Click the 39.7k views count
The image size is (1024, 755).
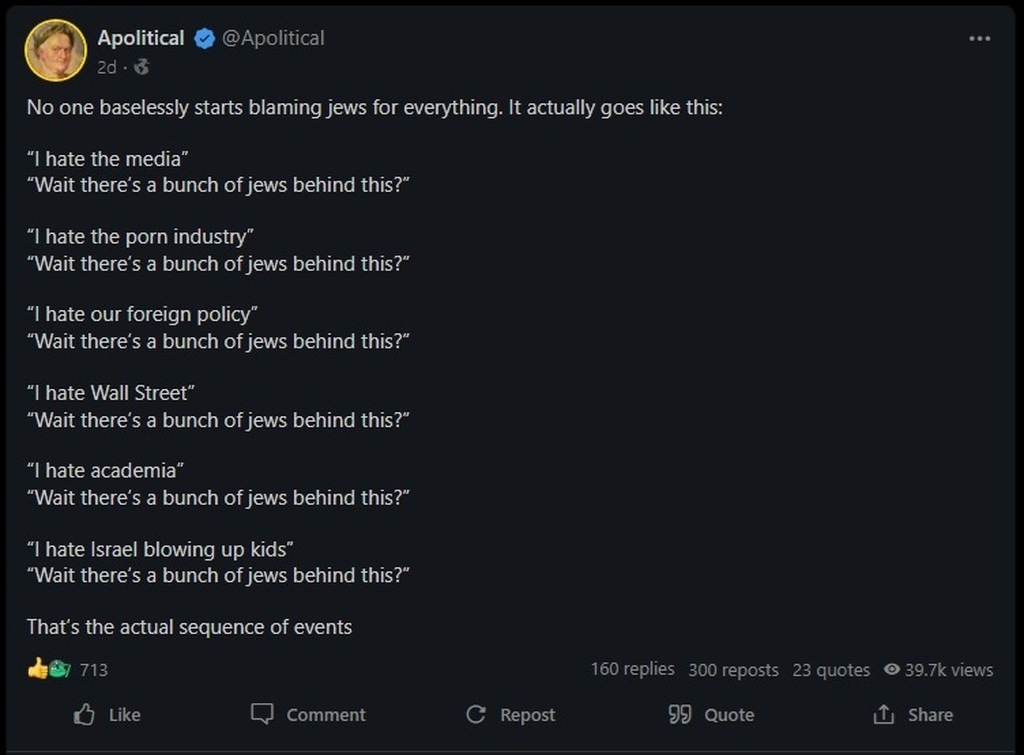[949, 670]
